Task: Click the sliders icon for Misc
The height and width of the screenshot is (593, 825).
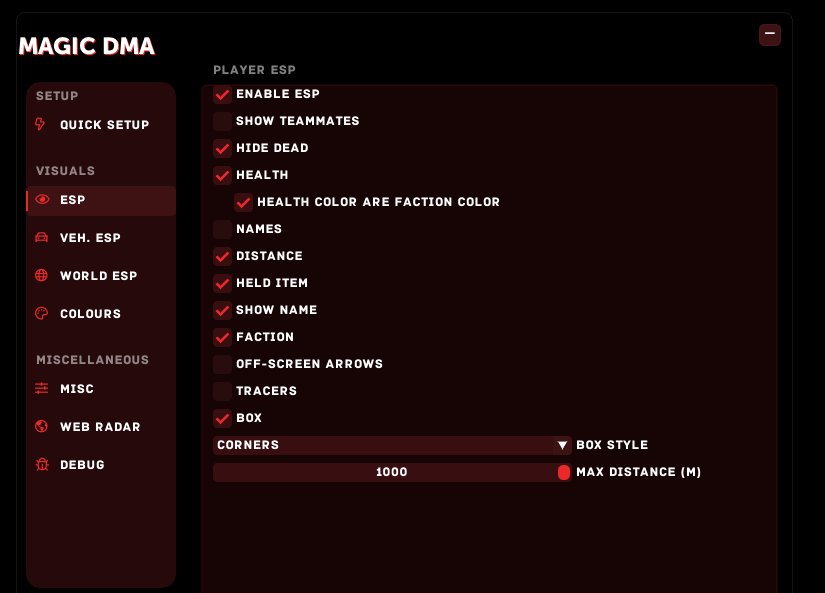Action: (42, 388)
